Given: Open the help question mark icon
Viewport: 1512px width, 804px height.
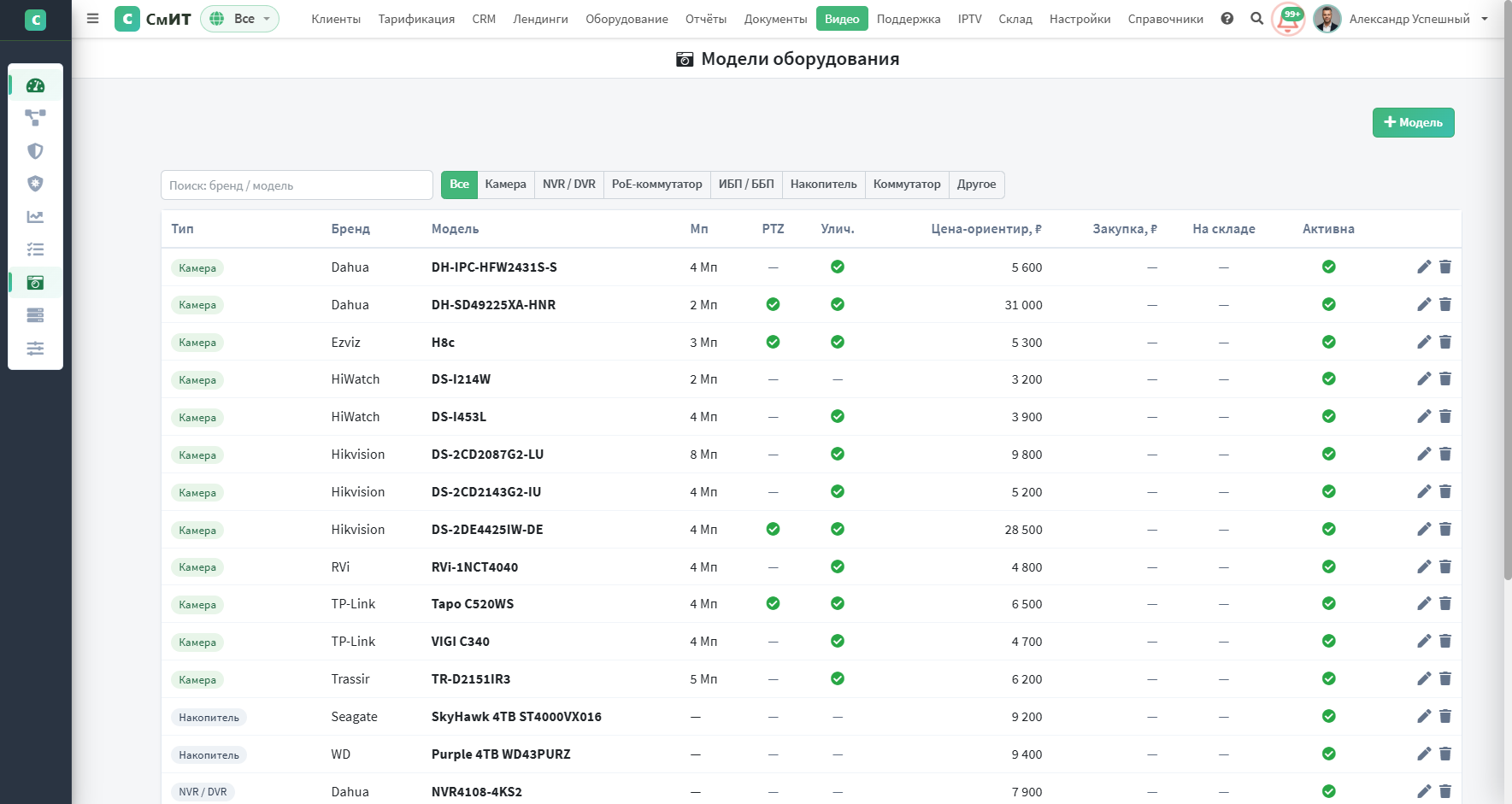Looking at the screenshot, I should click(x=1227, y=19).
